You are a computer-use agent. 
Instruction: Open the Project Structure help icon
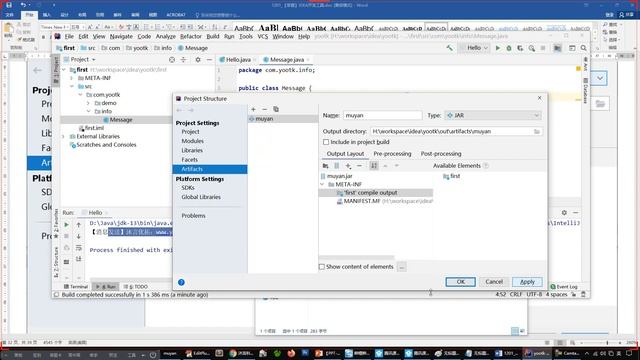[x=181, y=282]
